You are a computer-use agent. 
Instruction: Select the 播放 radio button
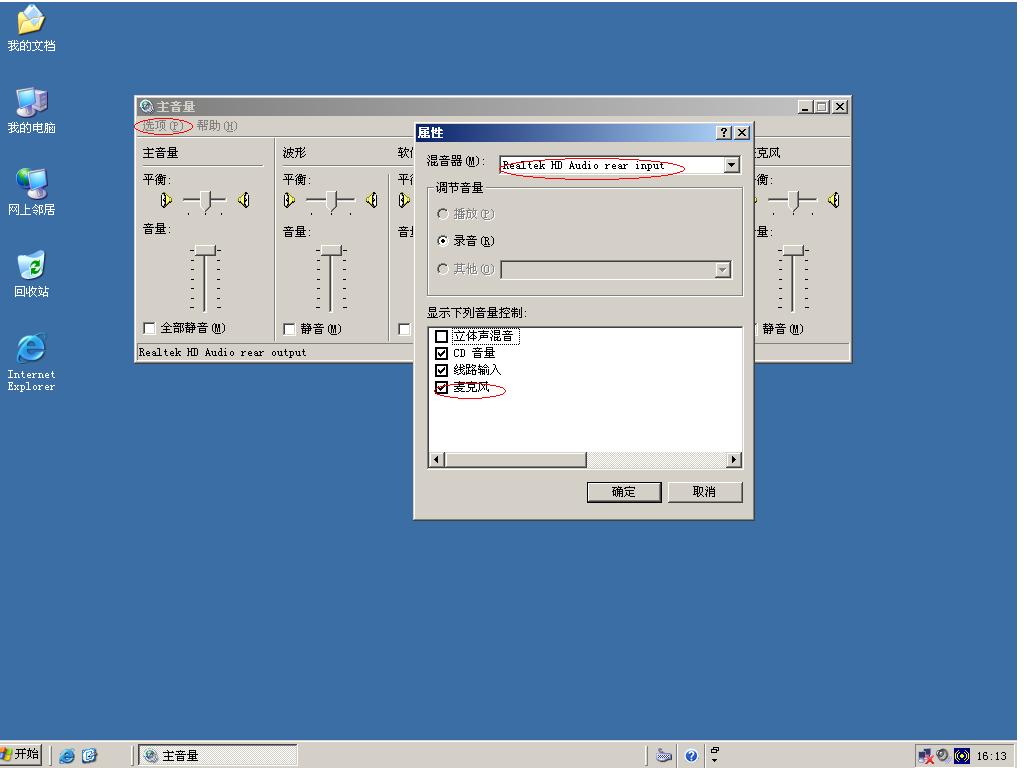[443, 214]
